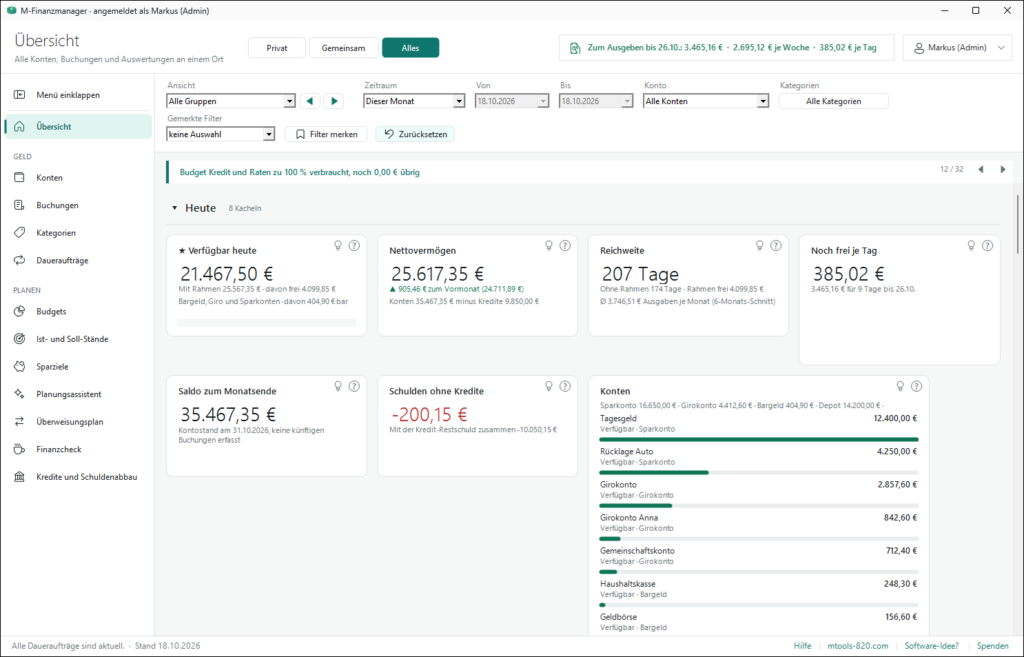Click lightbulb icon on Noch frei je Tag tile
The width and height of the screenshot is (1024, 657).
point(971,246)
